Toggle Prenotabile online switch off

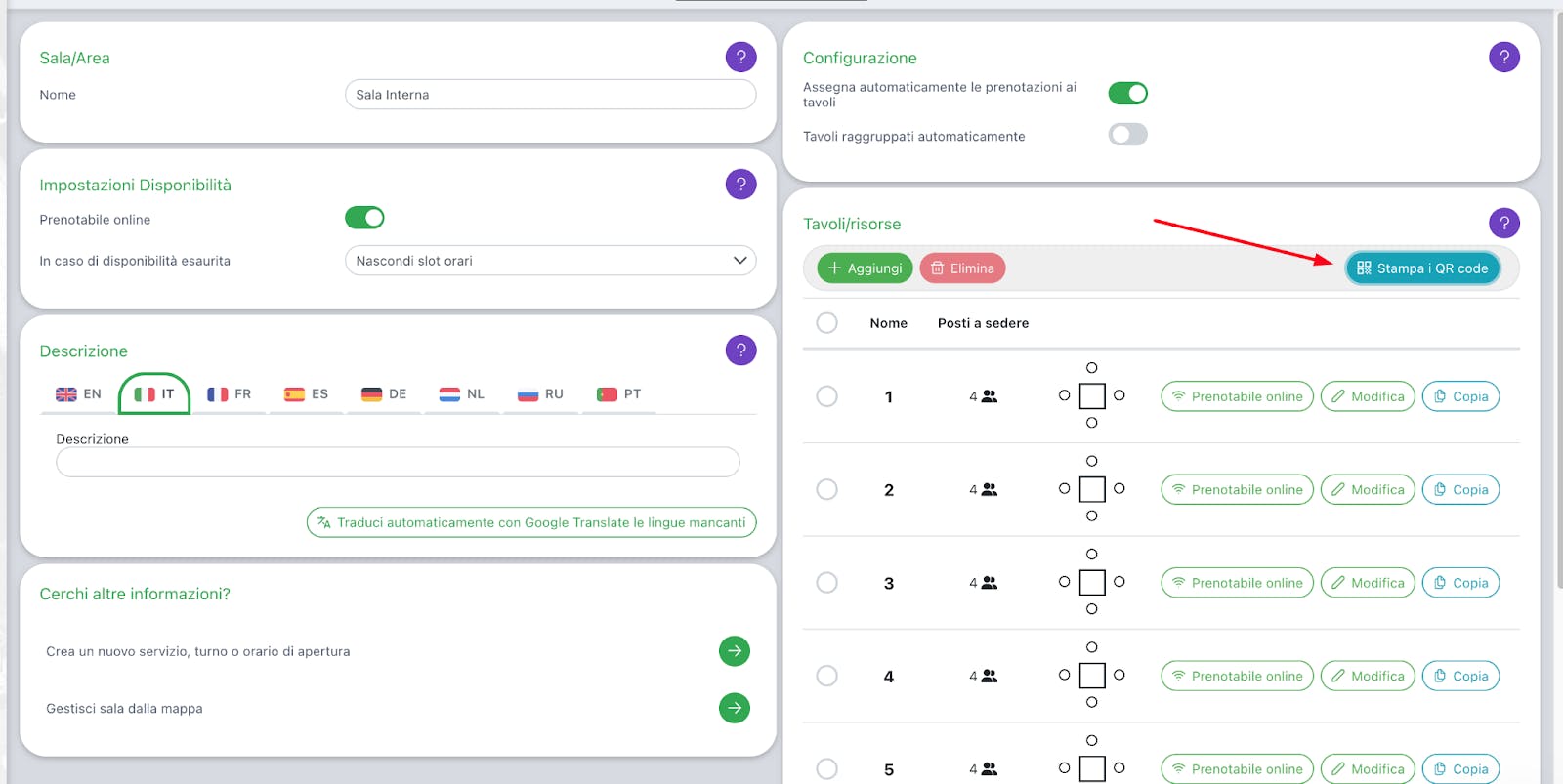click(x=364, y=217)
